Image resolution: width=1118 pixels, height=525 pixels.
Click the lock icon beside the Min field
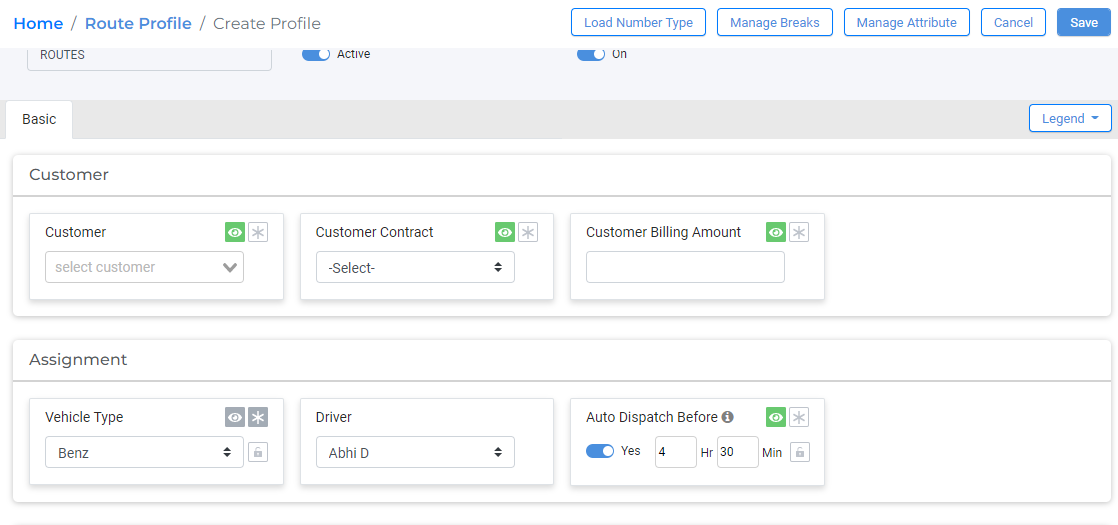coord(799,452)
